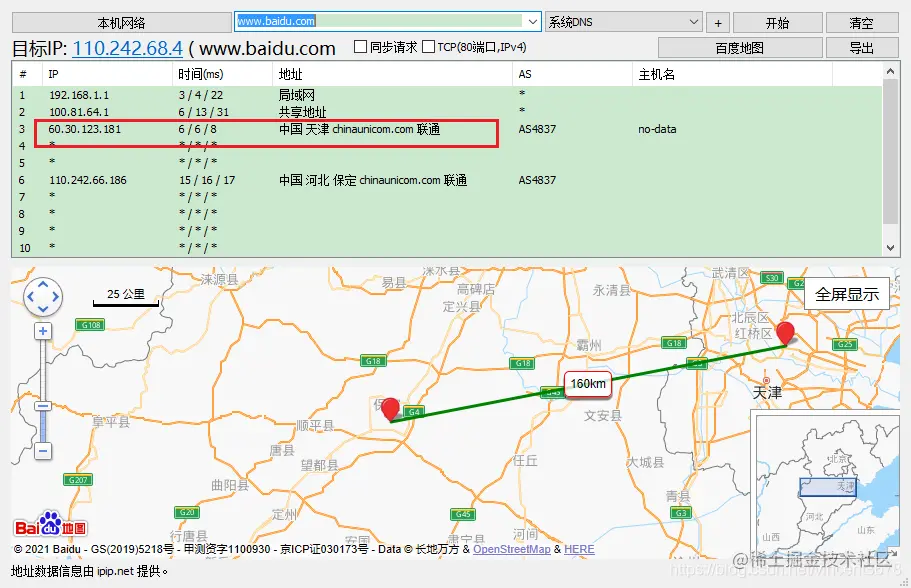The width and height of the screenshot is (911, 588).
Task: Zoom out the map with minus icon
Action: (43, 451)
